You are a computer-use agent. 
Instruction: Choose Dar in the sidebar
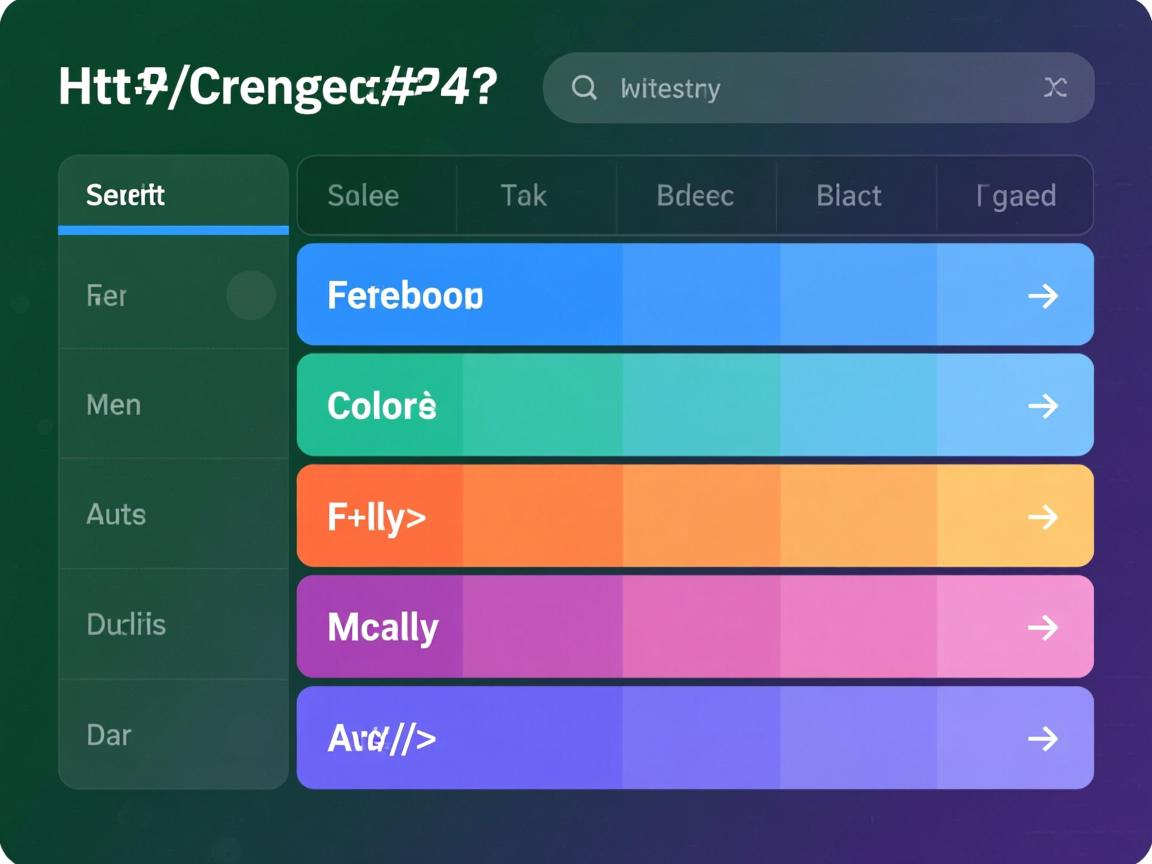point(109,735)
